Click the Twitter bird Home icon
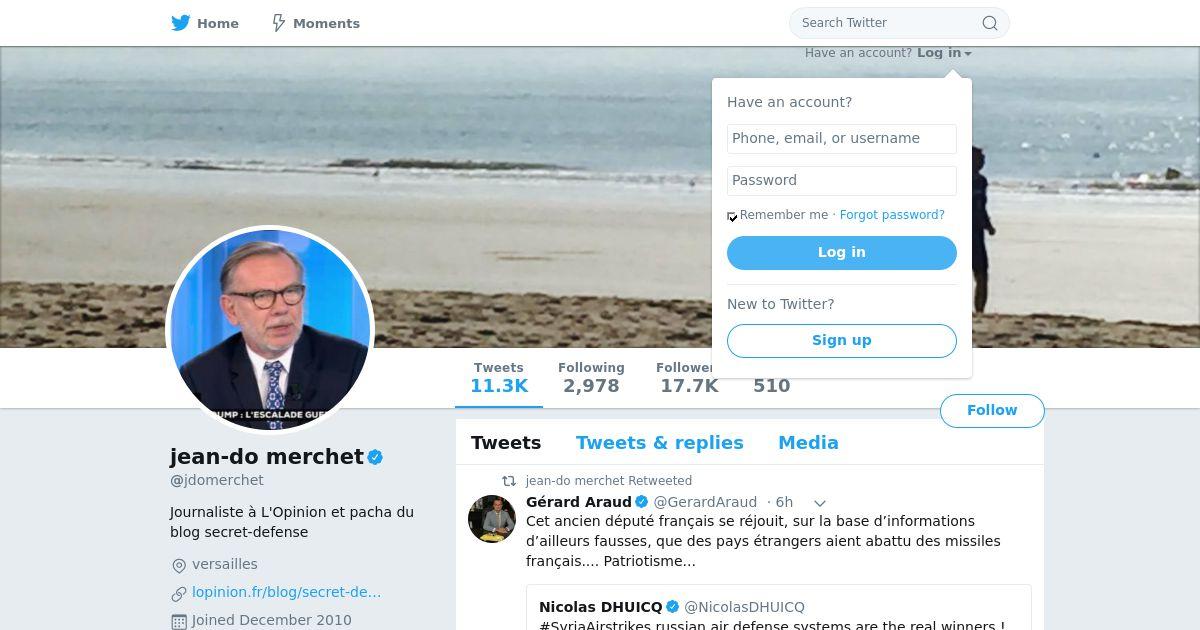1200x630 pixels. click(x=180, y=23)
